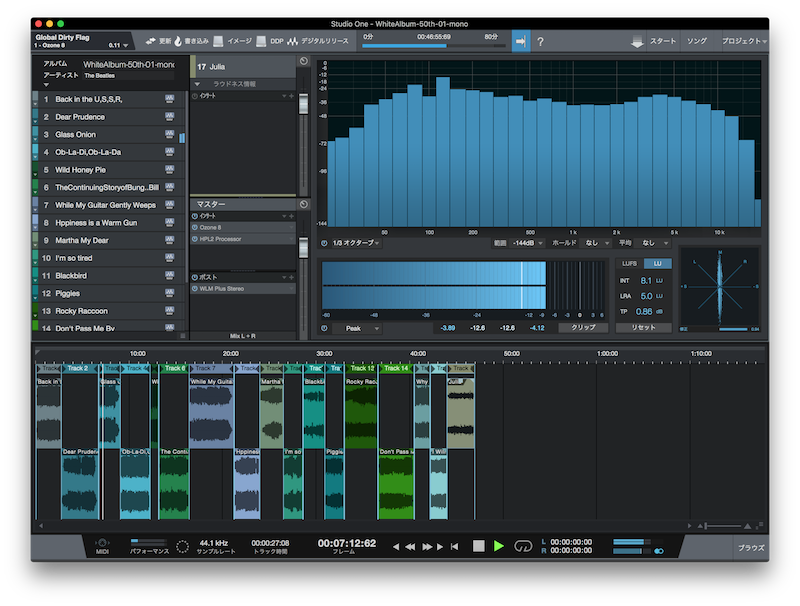
Task: Click the デジタルリリース waveform icon
Action: coord(292,41)
